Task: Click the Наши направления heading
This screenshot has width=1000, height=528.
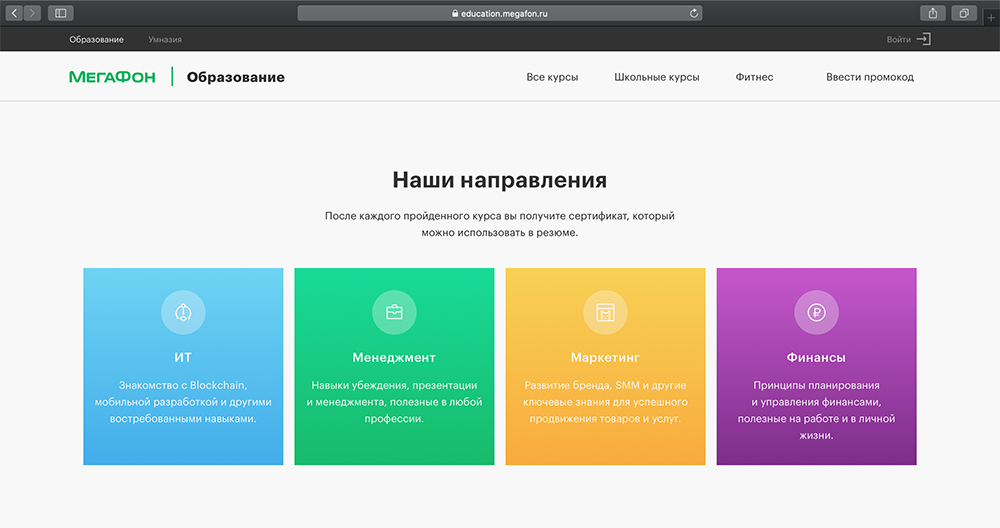Action: [x=499, y=180]
